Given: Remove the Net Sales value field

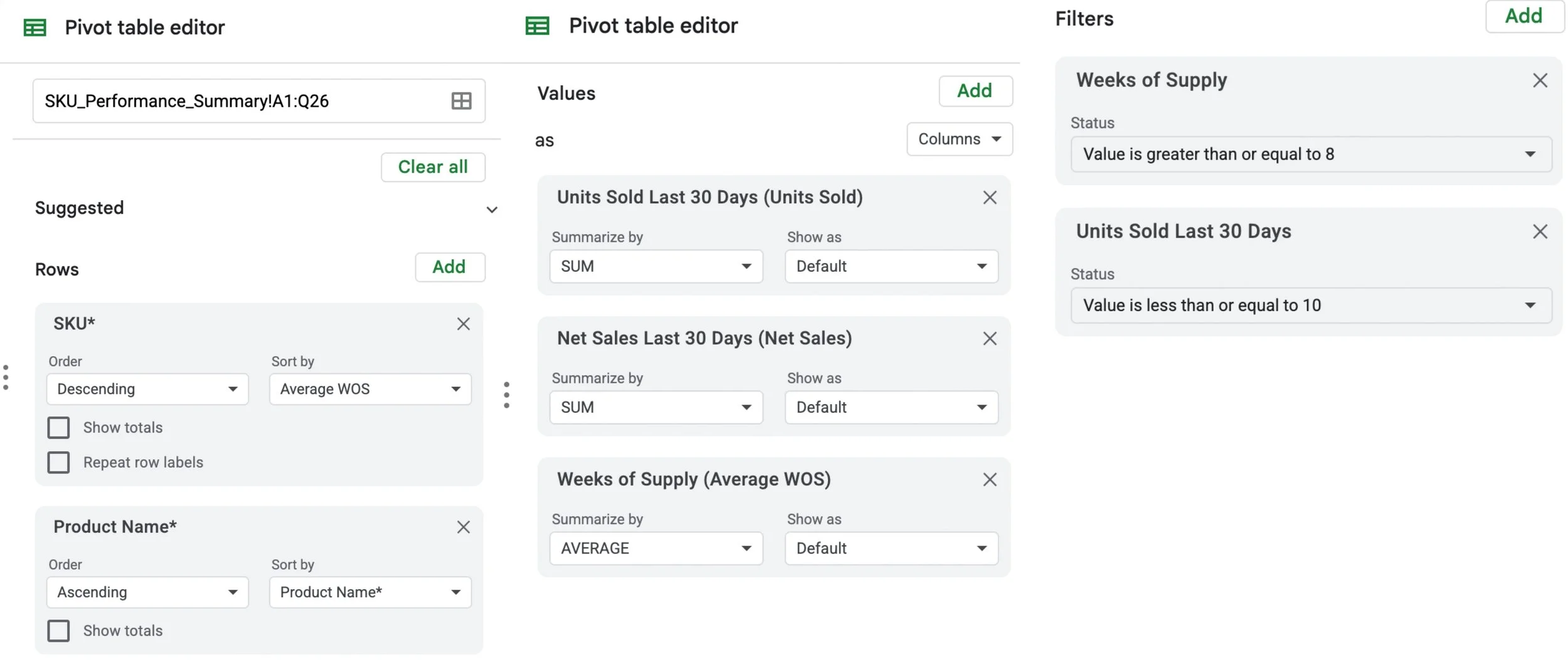Looking at the screenshot, I should pos(989,339).
